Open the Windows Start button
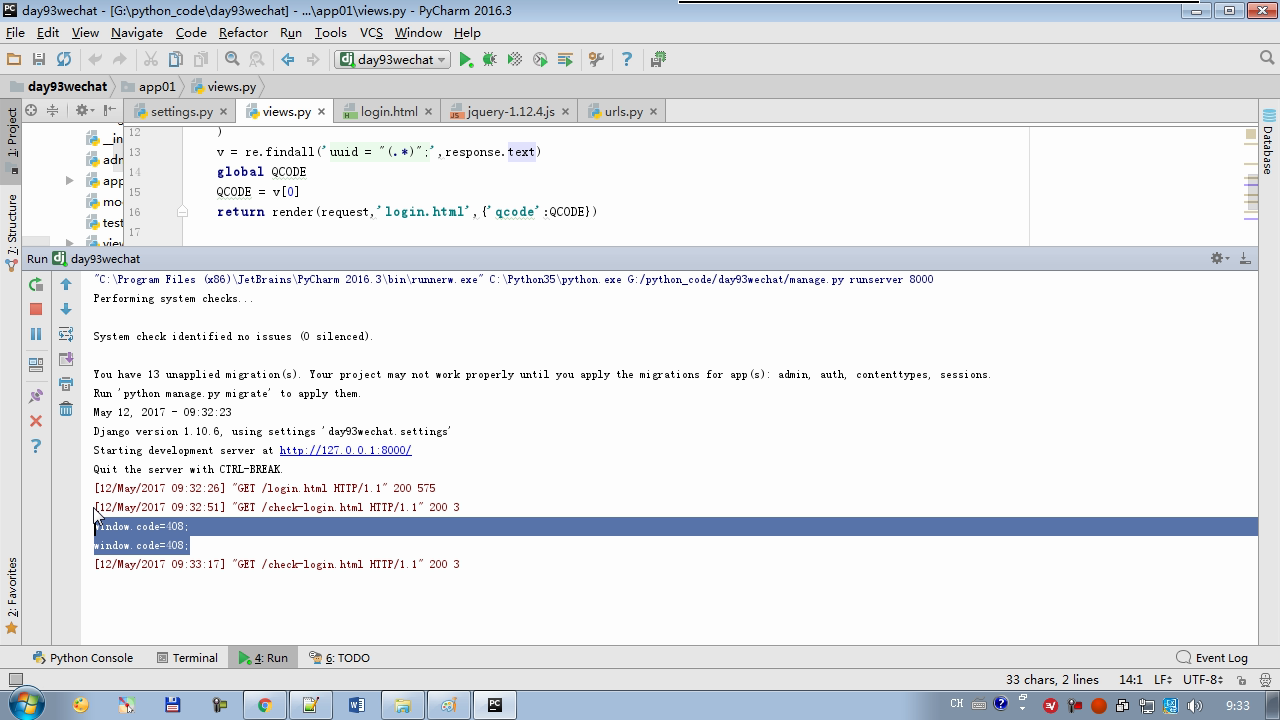The width and height of the screenshot is (1280, 720). 25,705
